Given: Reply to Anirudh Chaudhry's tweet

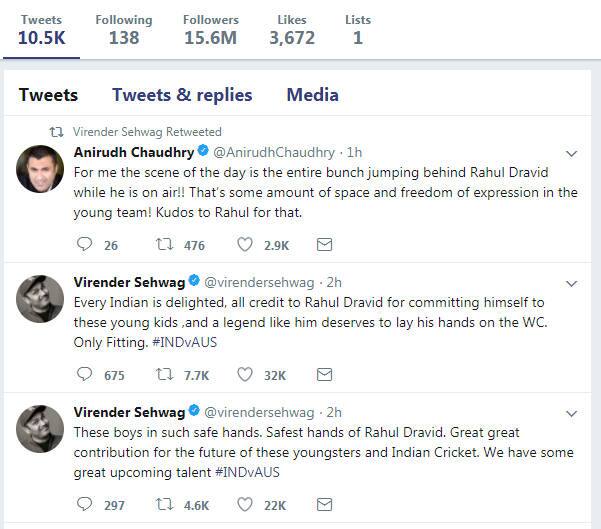Looking at the screenshot, I should click(x=85, y=244).
